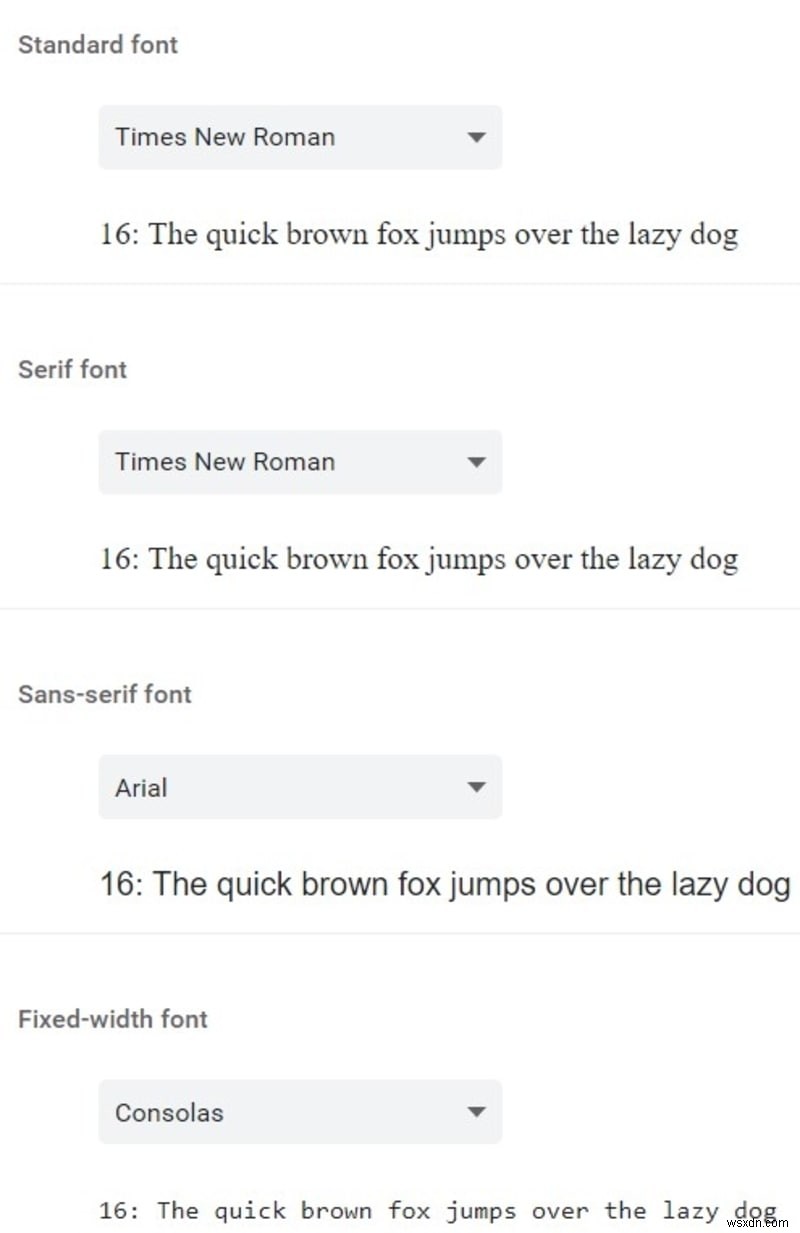The image size is (800, 1233).
Task: Click the Standard font preview sentence
Action: point(418,235)
